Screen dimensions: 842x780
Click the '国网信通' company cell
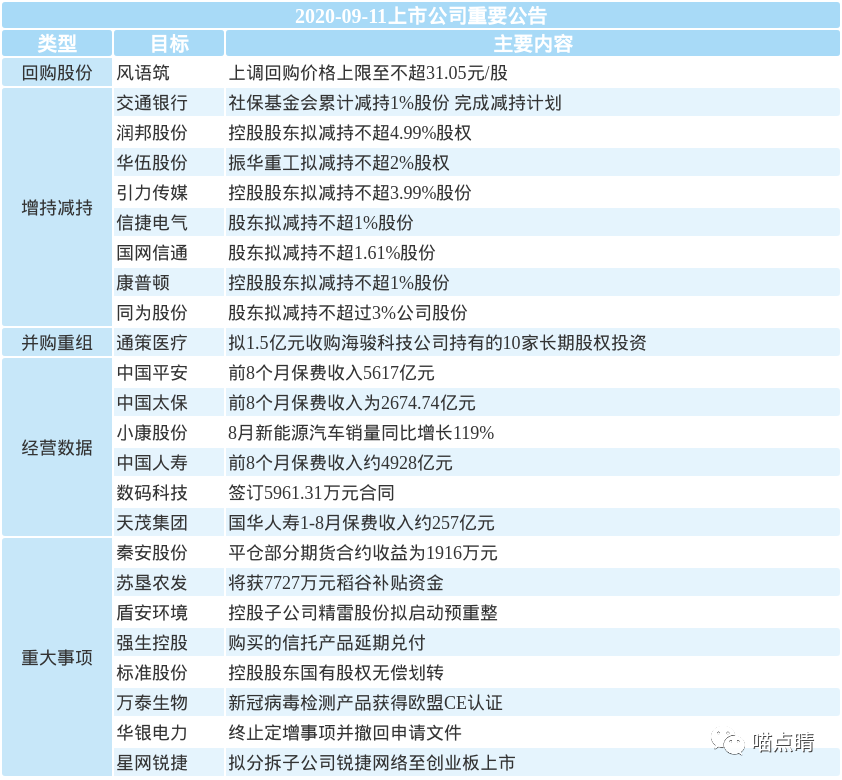169,252
